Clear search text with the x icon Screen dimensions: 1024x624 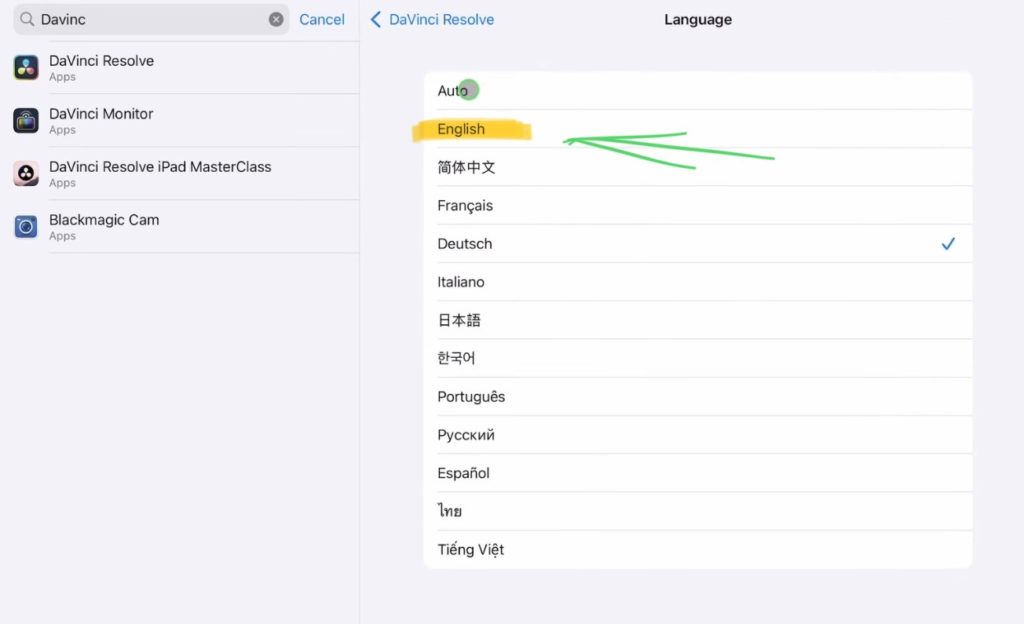click(276, 20)
